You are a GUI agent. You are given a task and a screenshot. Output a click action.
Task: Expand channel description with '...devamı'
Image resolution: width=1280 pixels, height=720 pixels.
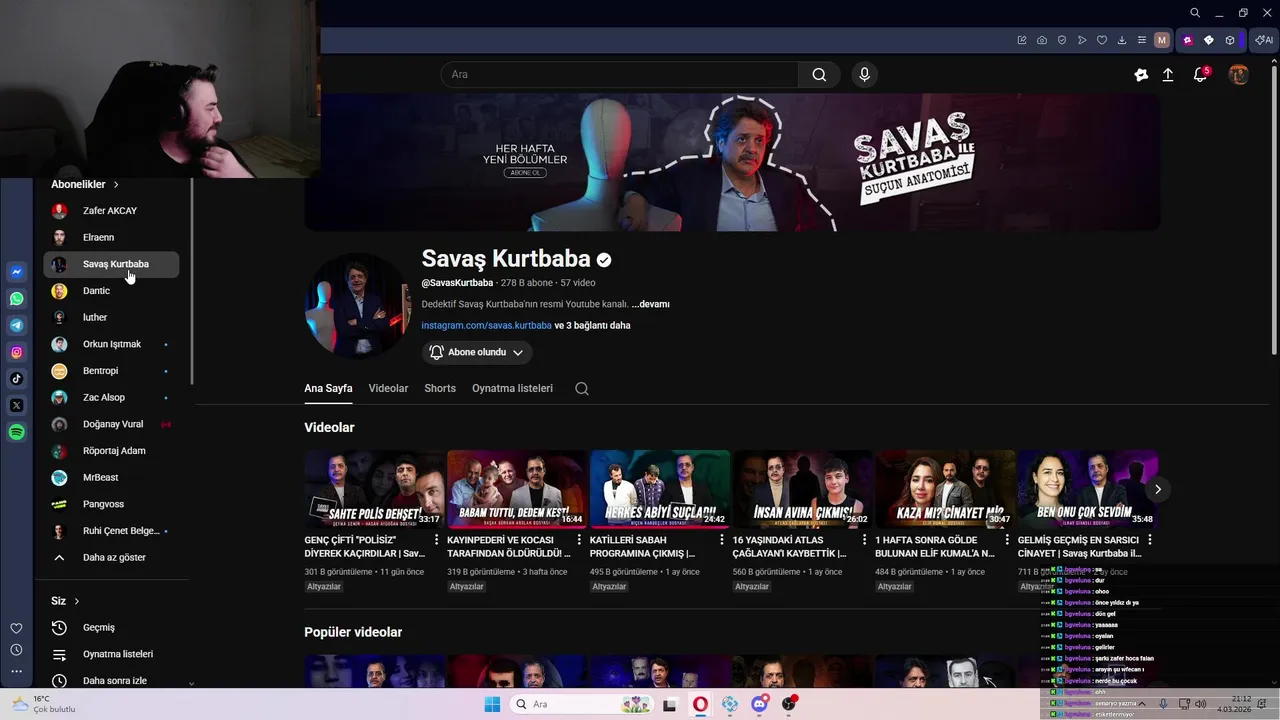[x=650, y=304]
